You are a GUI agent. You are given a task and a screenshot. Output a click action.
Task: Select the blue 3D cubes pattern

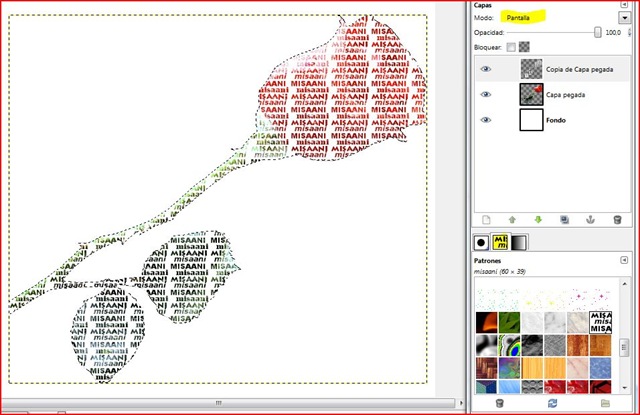click(487, 387)
